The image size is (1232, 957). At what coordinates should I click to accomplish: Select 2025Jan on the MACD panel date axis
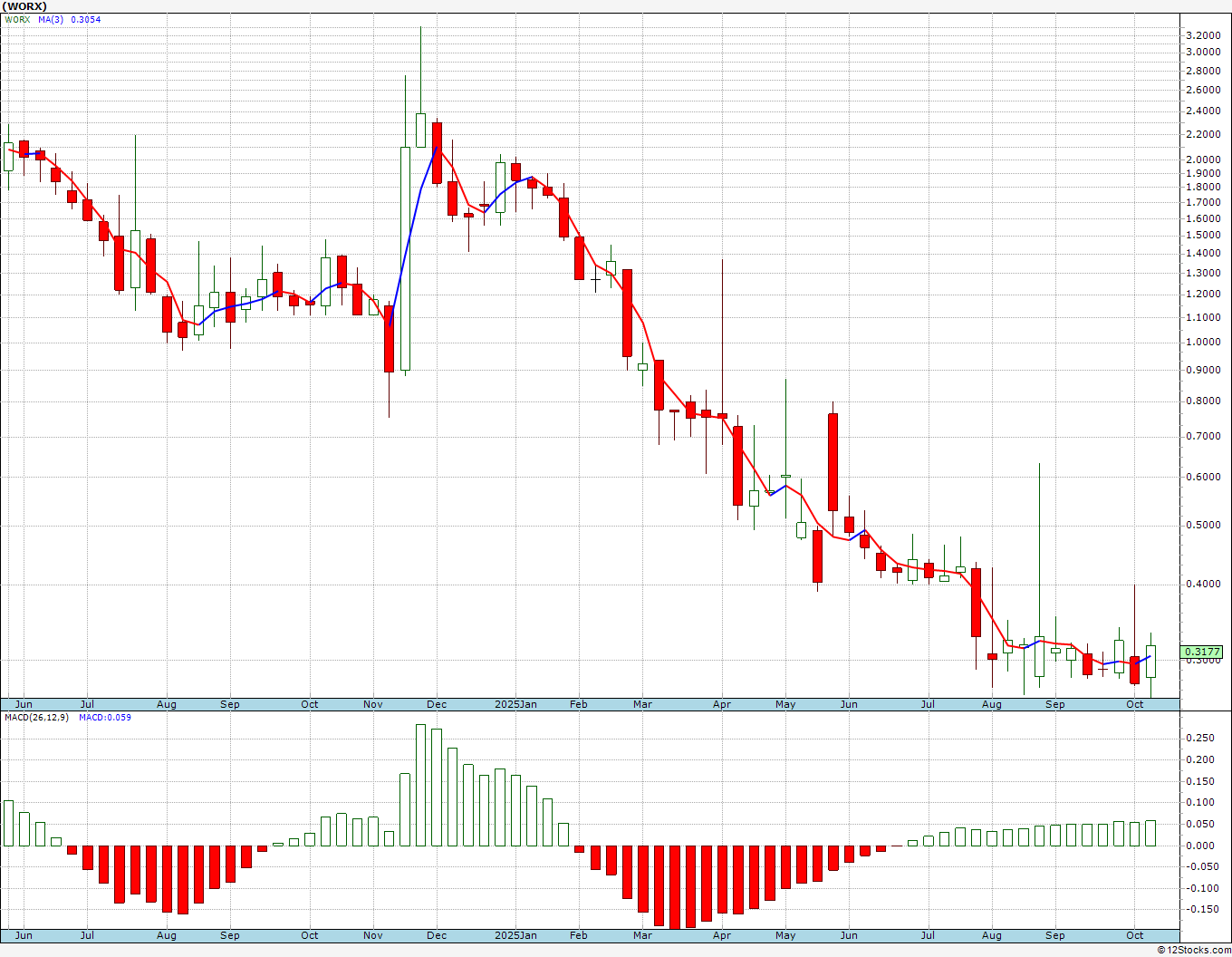[516, 935]
